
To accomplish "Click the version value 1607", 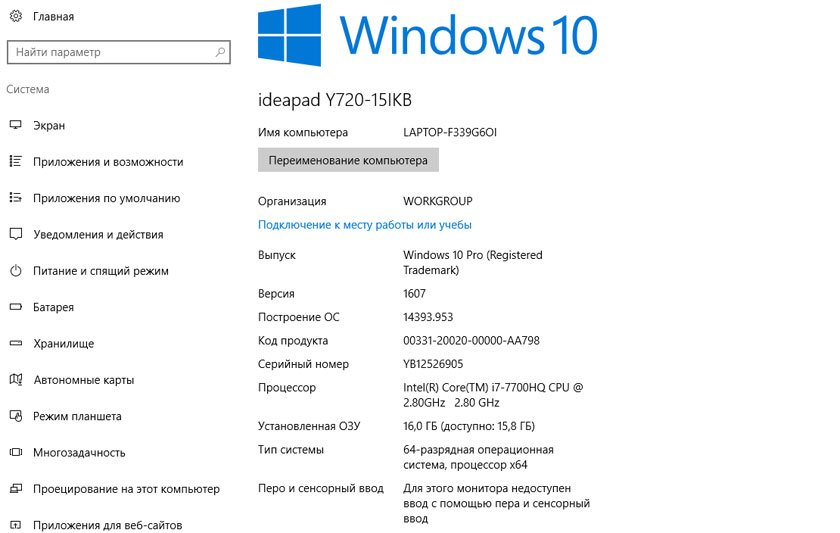I will click(414, 294).
